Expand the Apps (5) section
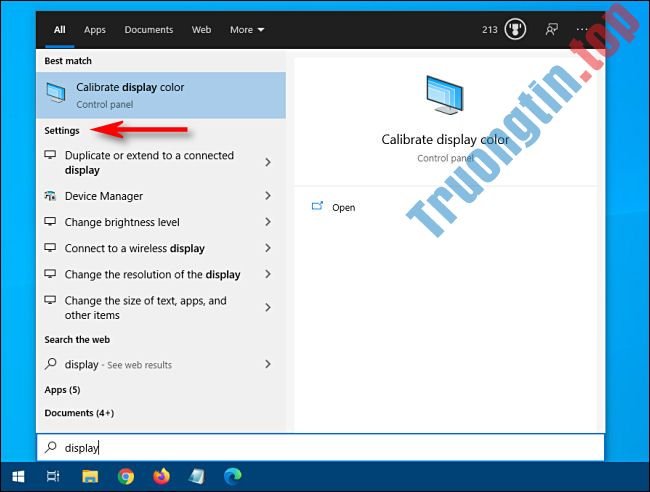 tap(63, 390)
